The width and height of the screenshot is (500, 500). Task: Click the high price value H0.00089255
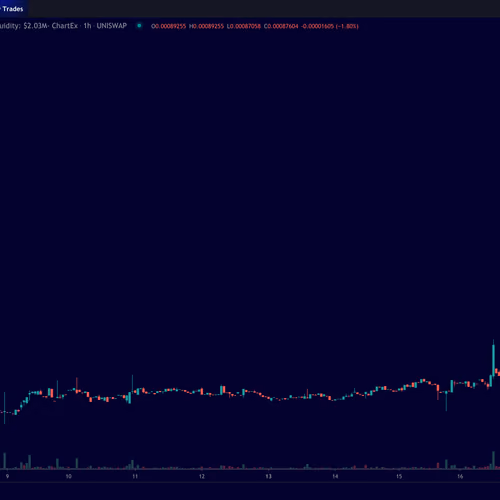pyautogui.click(x=206, y=26)
